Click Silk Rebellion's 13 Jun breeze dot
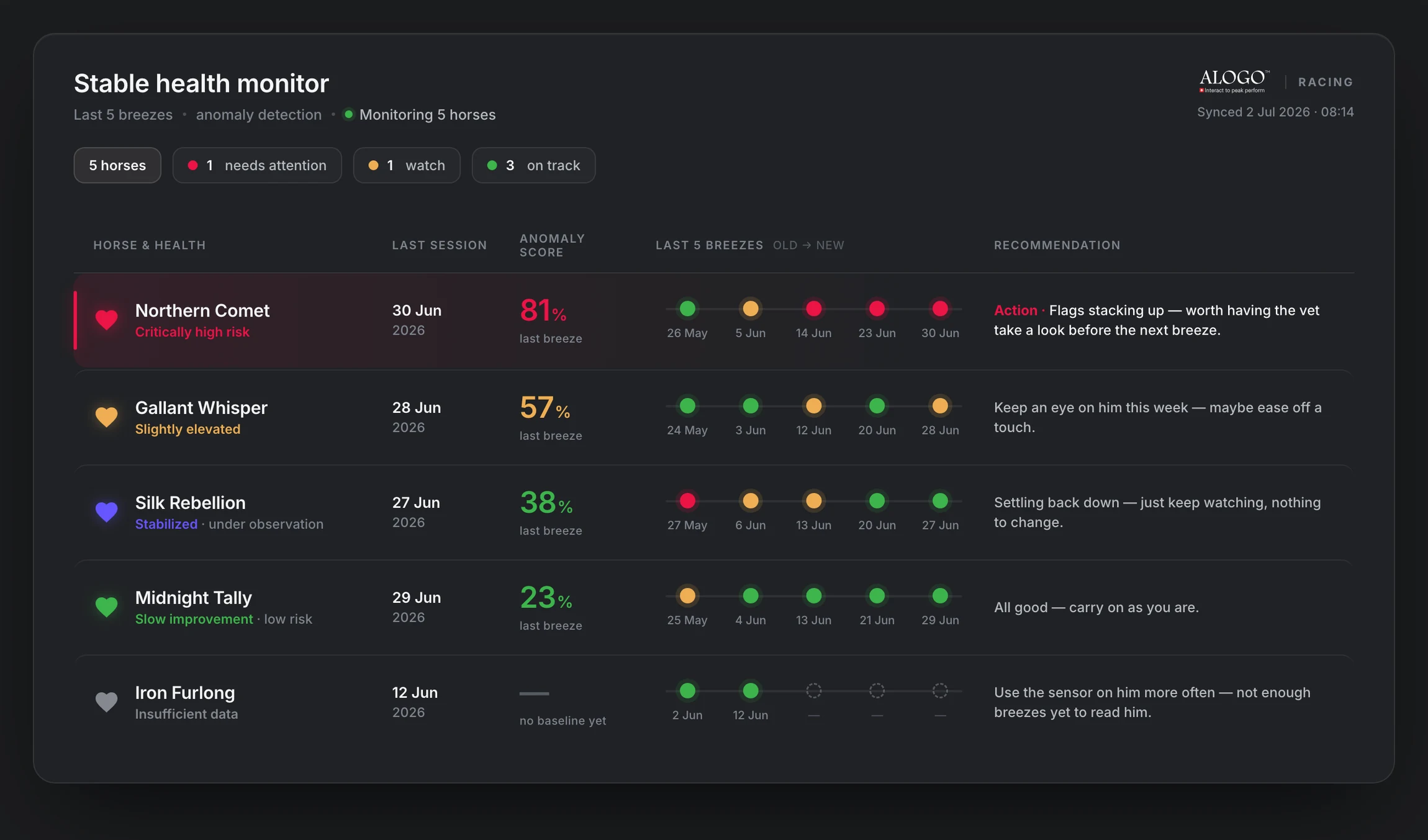The height and width of the screenshot is (840, 1428). click(814, 501)
